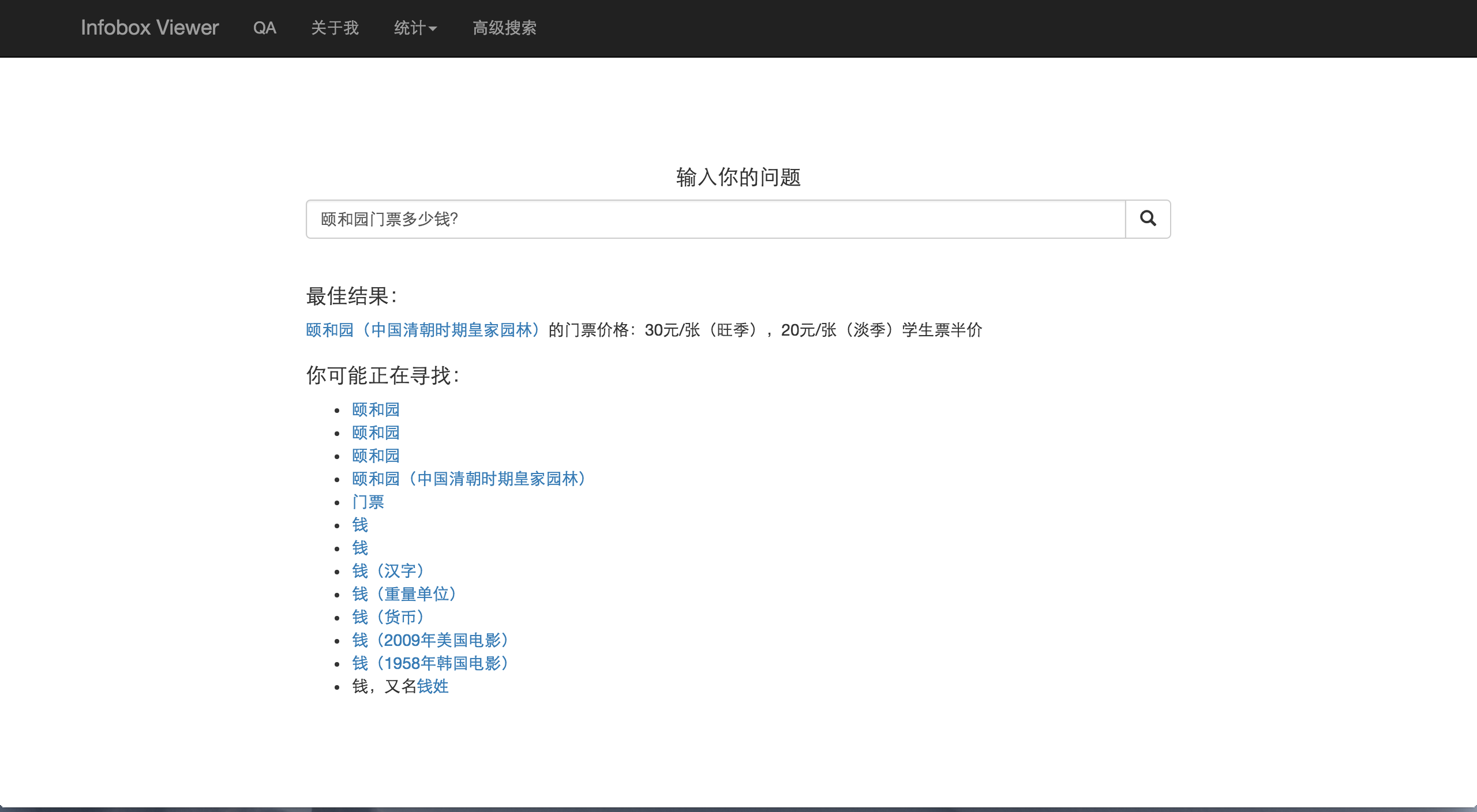Image resolution: width=1477 pixels, height=812 pixels.
Task: Go to the QA page
Action: click(264, 28)
